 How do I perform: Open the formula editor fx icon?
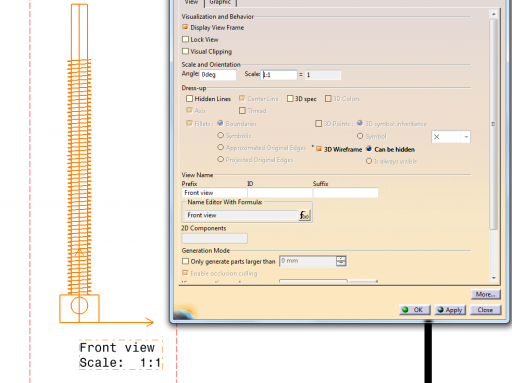(x=304, y=215)
